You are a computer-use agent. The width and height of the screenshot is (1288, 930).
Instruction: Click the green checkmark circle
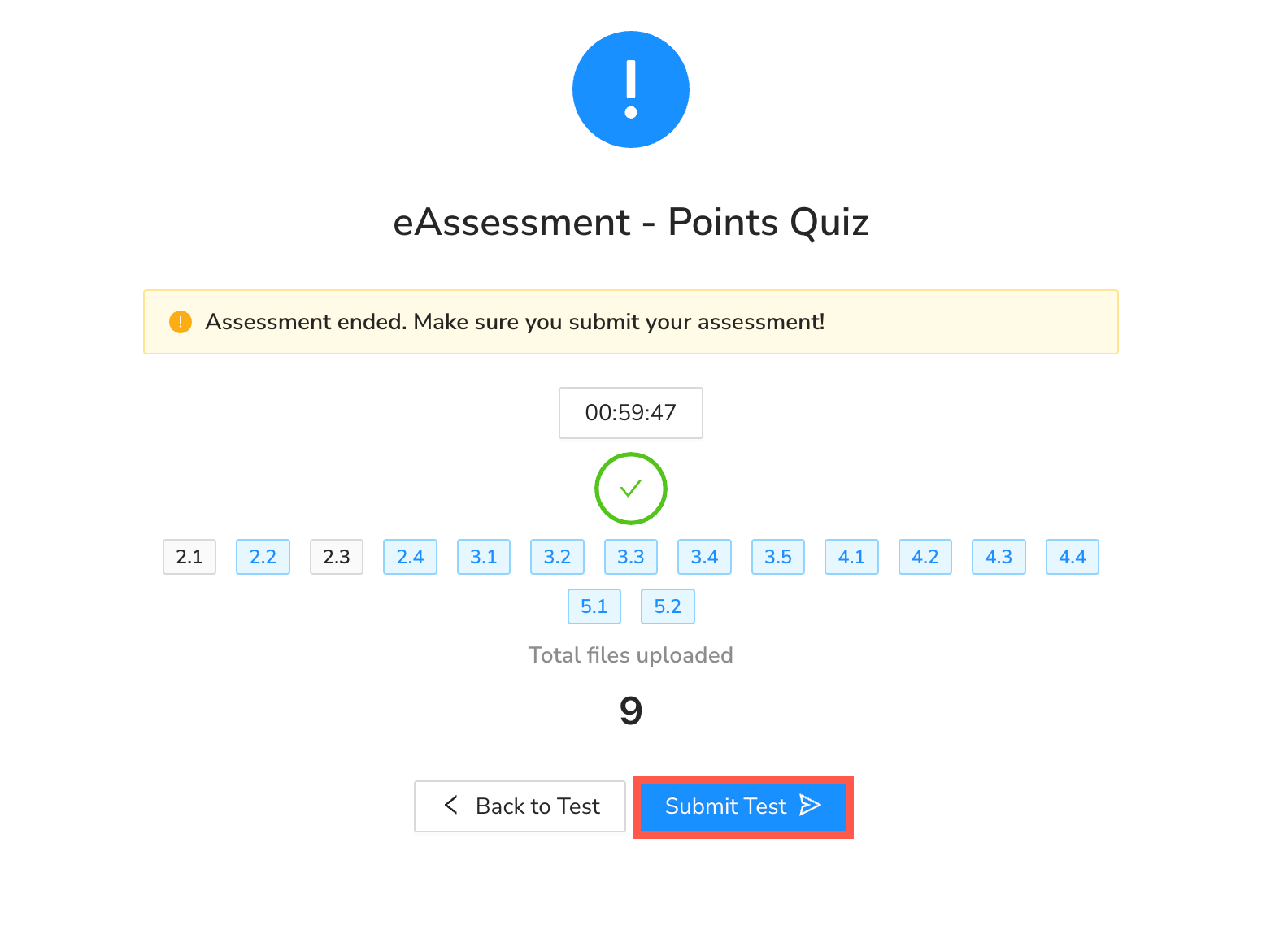[631, 489]
